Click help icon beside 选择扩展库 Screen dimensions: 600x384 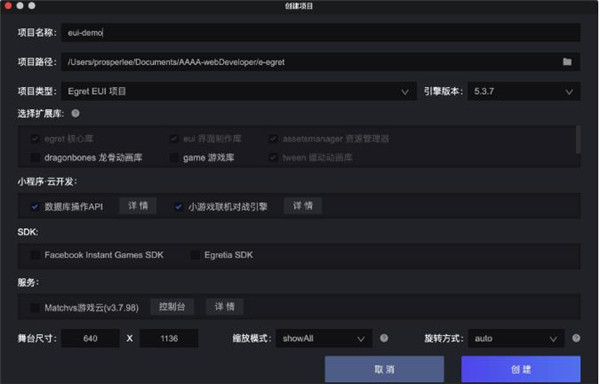point(75,113)
